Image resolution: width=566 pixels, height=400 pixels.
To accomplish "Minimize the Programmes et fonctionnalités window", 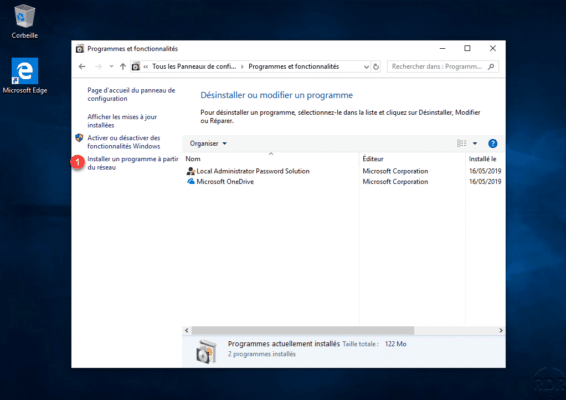I will tap(443, 48).
